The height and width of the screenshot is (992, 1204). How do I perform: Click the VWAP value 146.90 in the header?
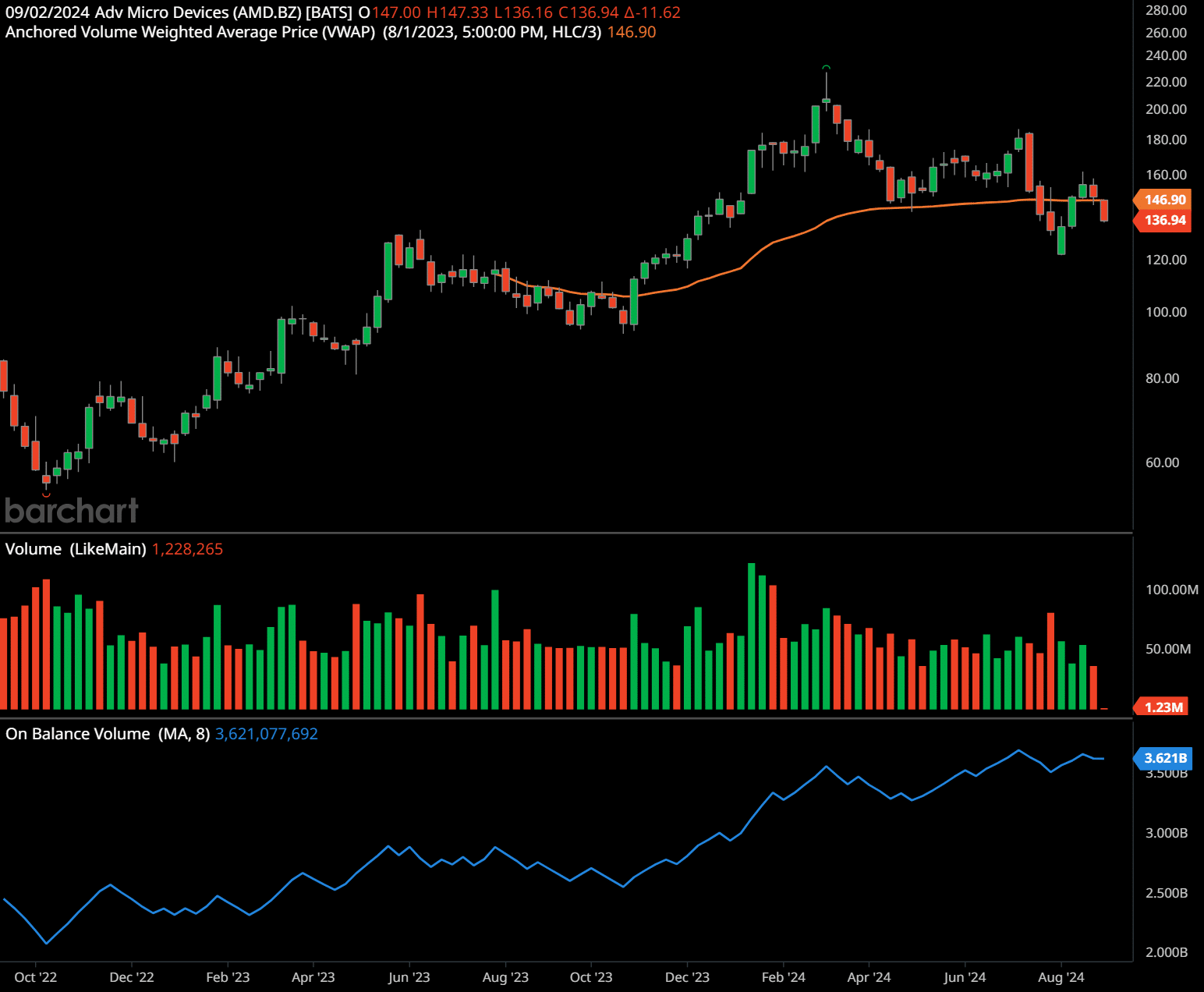[632, 32]
